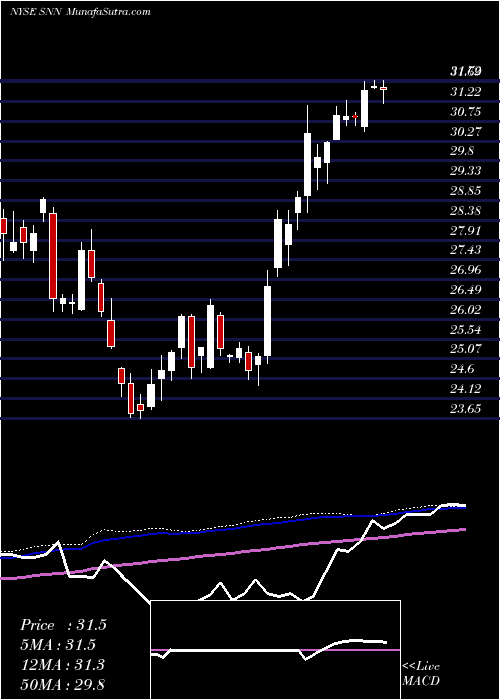Click the 5MA : 31.5 readout
Viewport: 500px width, 700px height.
point(59,645)
